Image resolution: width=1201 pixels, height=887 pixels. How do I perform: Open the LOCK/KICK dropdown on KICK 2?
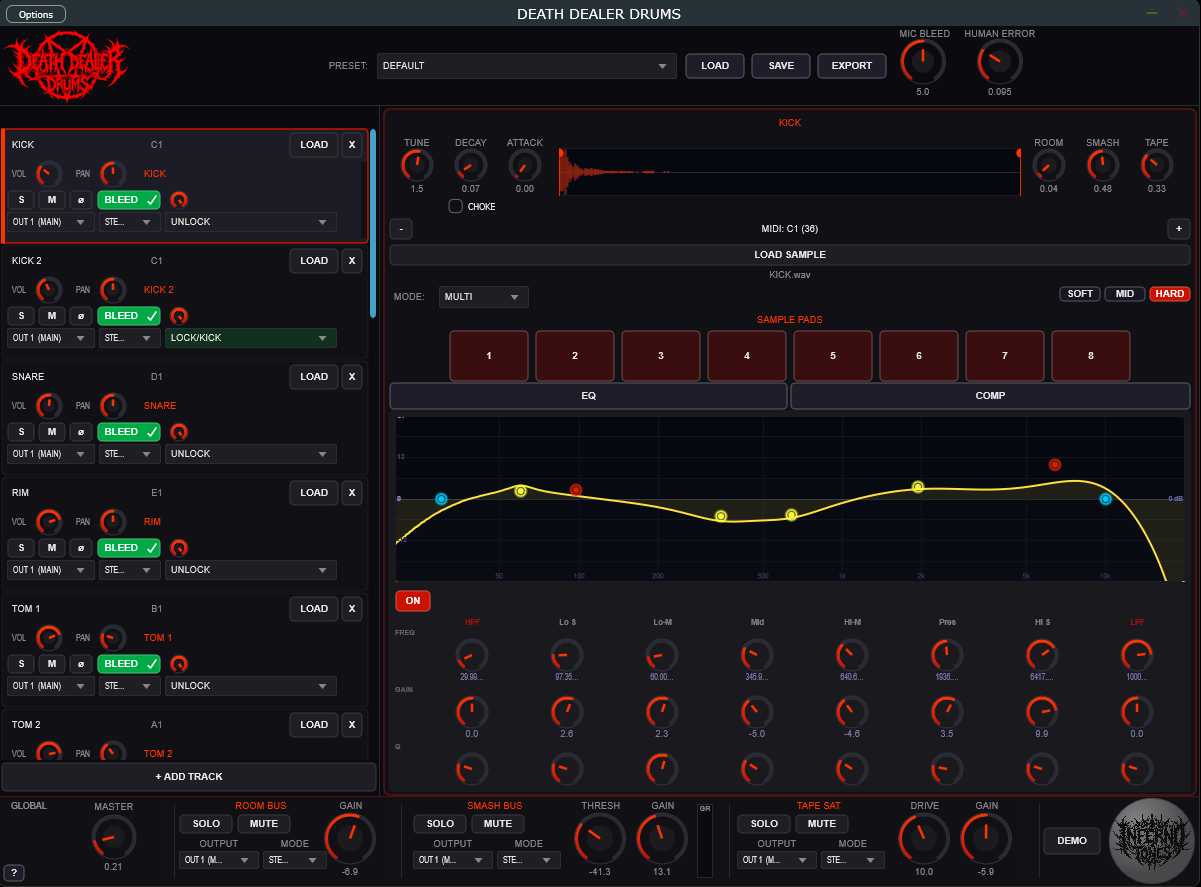click(x=251, y=338)
